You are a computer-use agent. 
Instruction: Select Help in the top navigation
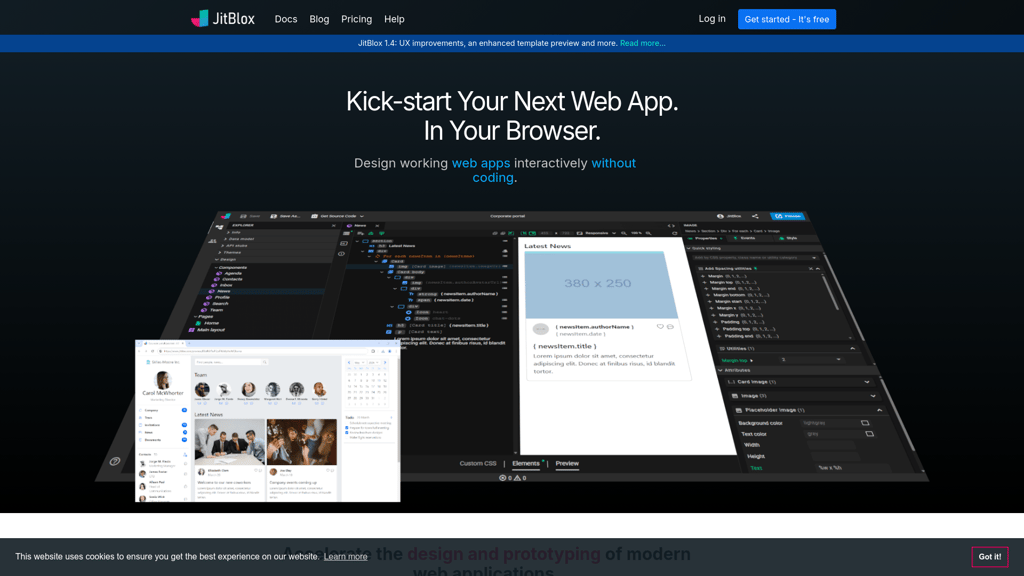394,19
